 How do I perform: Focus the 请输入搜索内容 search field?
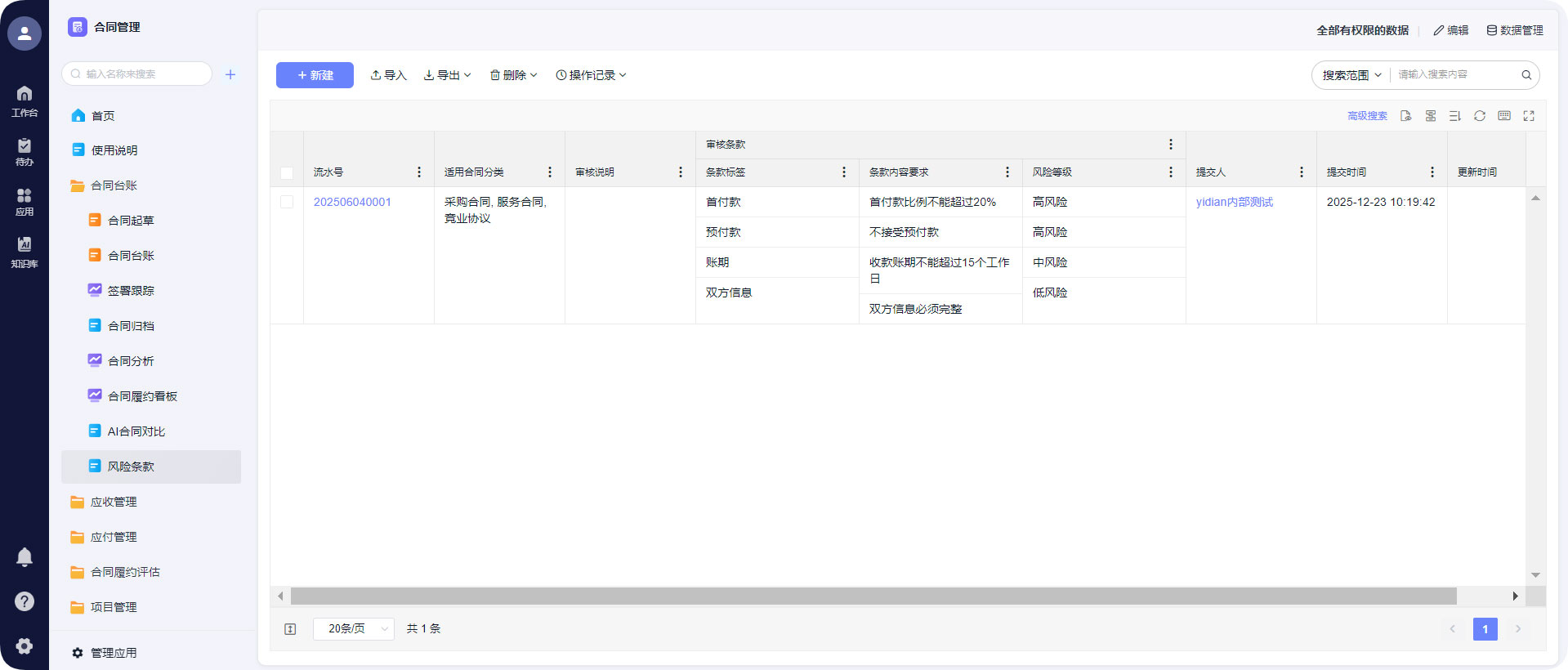point(1454,75)
